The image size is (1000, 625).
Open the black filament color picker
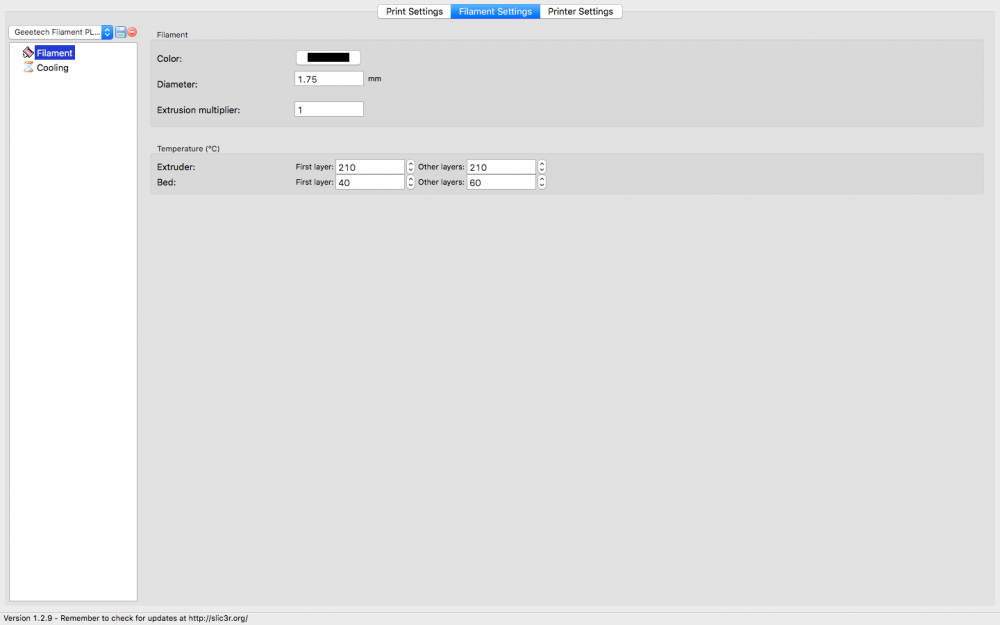pyautogui.click(x=328, y=57)
